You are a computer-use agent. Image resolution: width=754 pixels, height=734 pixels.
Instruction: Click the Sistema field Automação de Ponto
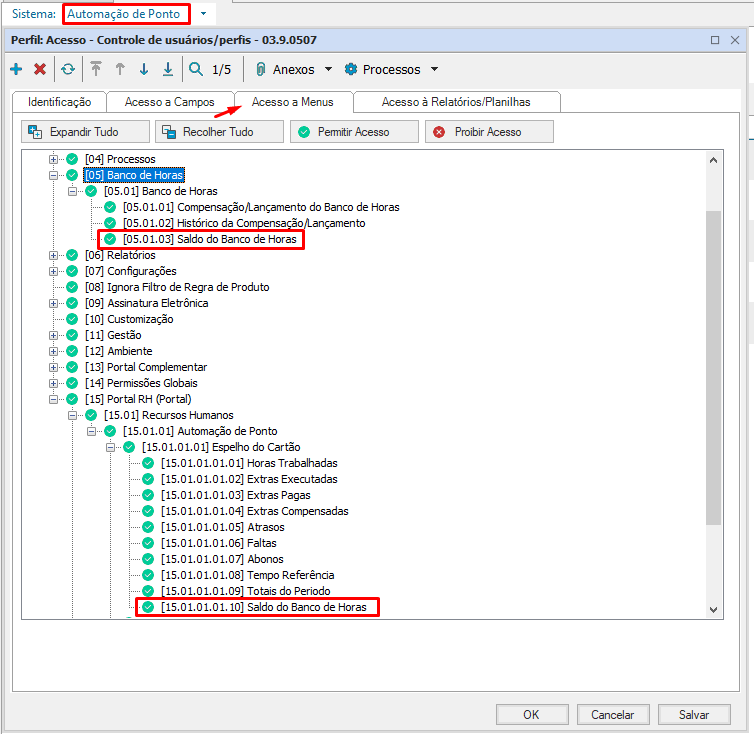click(126, 14)
